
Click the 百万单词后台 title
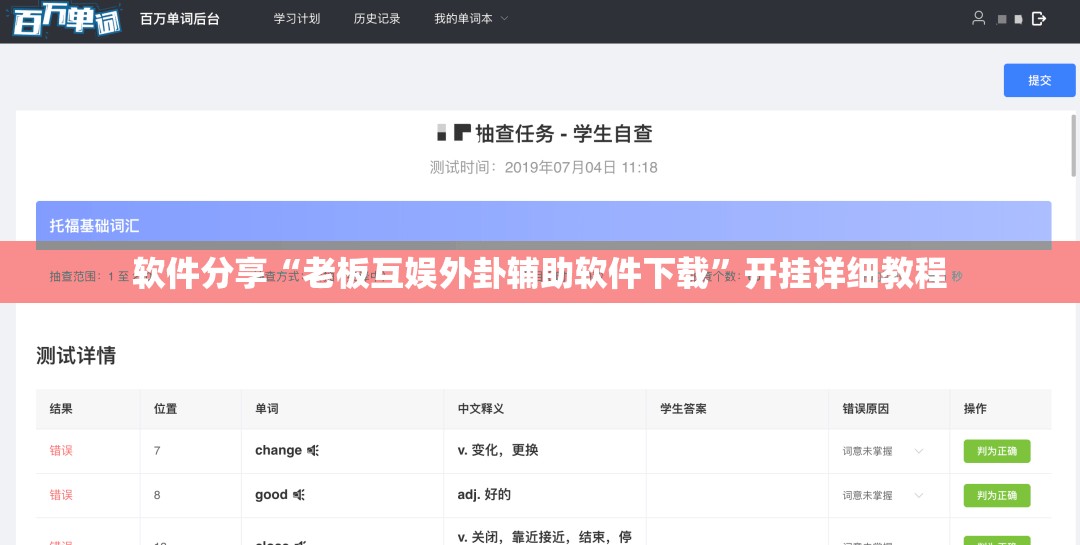[180, 19]
